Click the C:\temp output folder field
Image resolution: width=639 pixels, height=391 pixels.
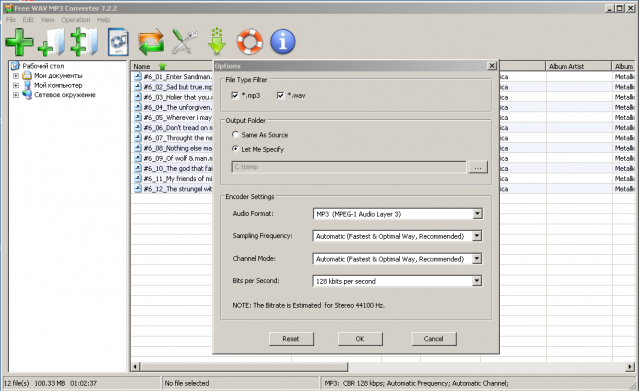click(349, 167)
